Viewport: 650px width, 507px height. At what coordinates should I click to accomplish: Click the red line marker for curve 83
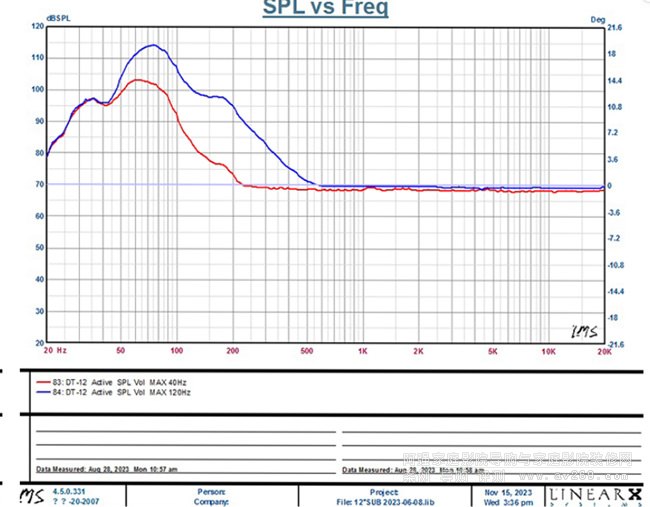(43, 382)
